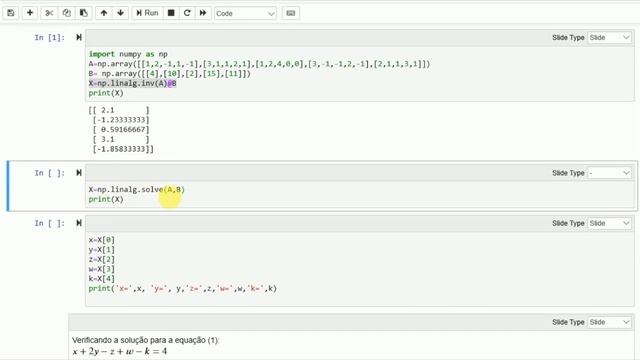
Task: Click output value -1.85833333
Action: (x=123, y=149)
